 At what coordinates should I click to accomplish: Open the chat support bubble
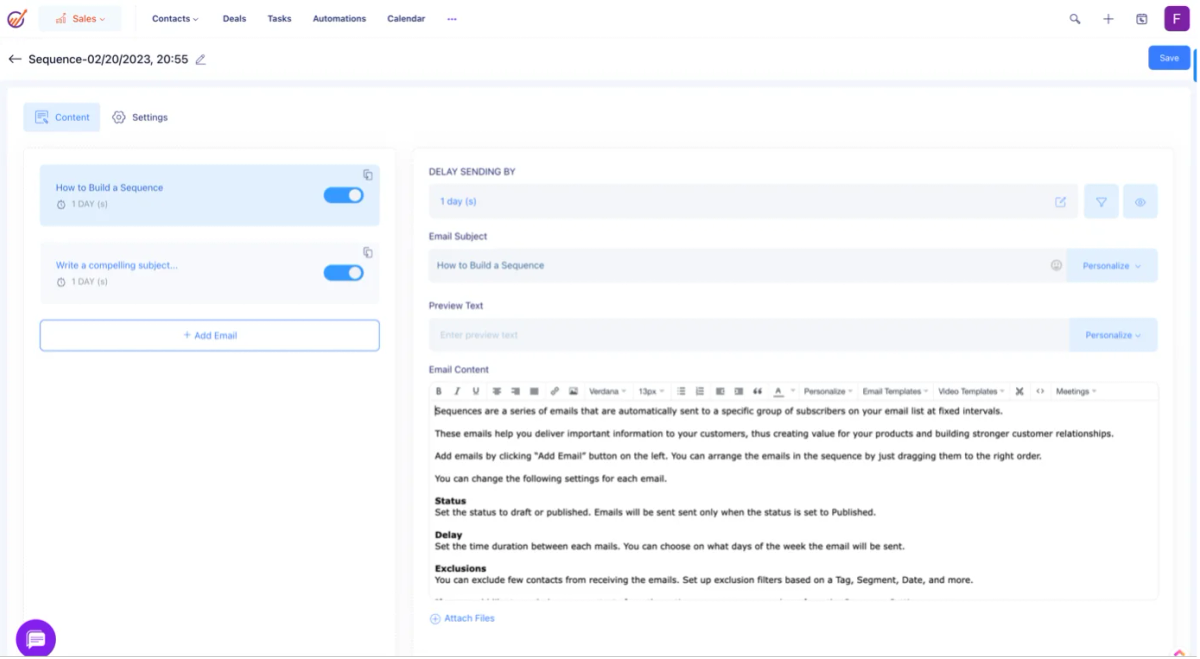[36, 638]
